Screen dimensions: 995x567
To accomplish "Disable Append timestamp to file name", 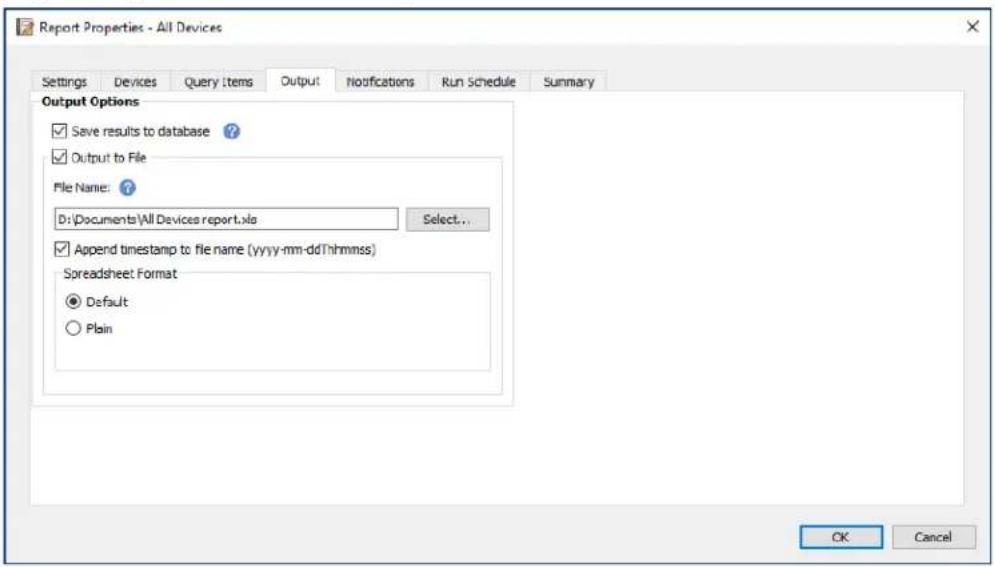I will pyautogui.click(x=60, y=248).
